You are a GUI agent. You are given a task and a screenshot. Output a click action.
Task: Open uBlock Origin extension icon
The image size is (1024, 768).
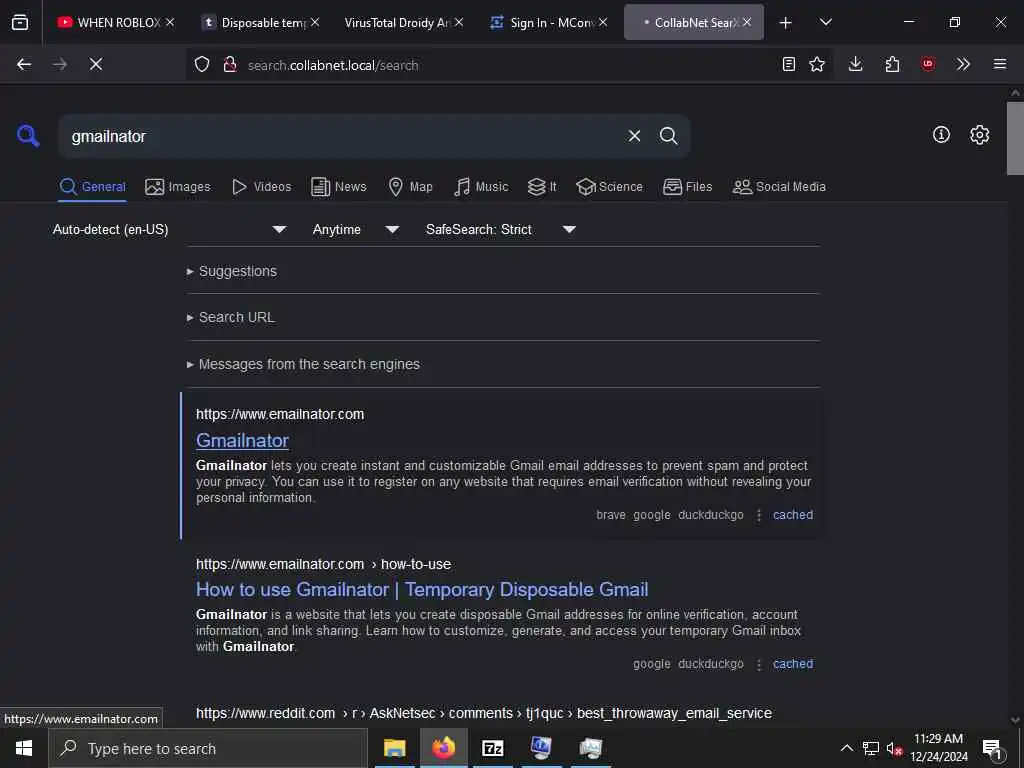coord(927,64)
